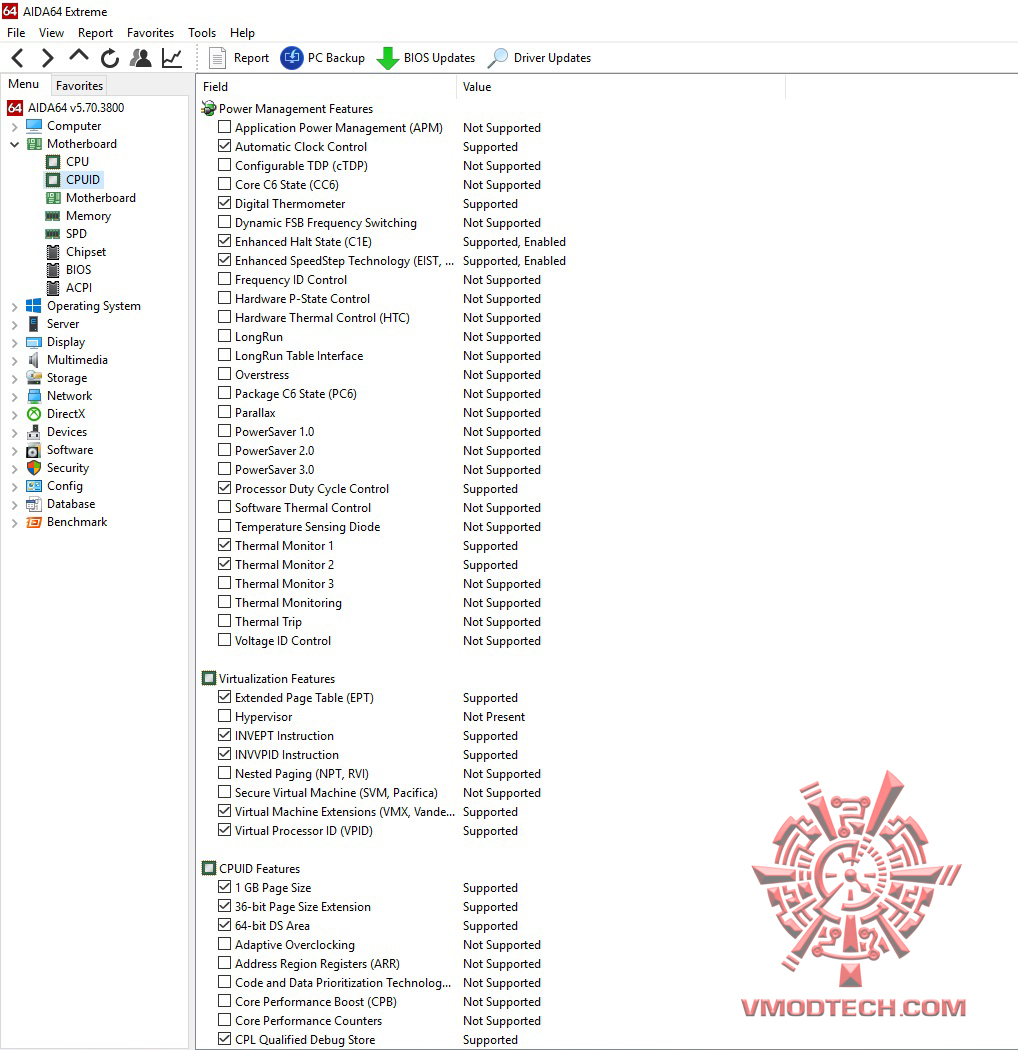
Task: Open the File menu
Action: [x=16, y=33]
